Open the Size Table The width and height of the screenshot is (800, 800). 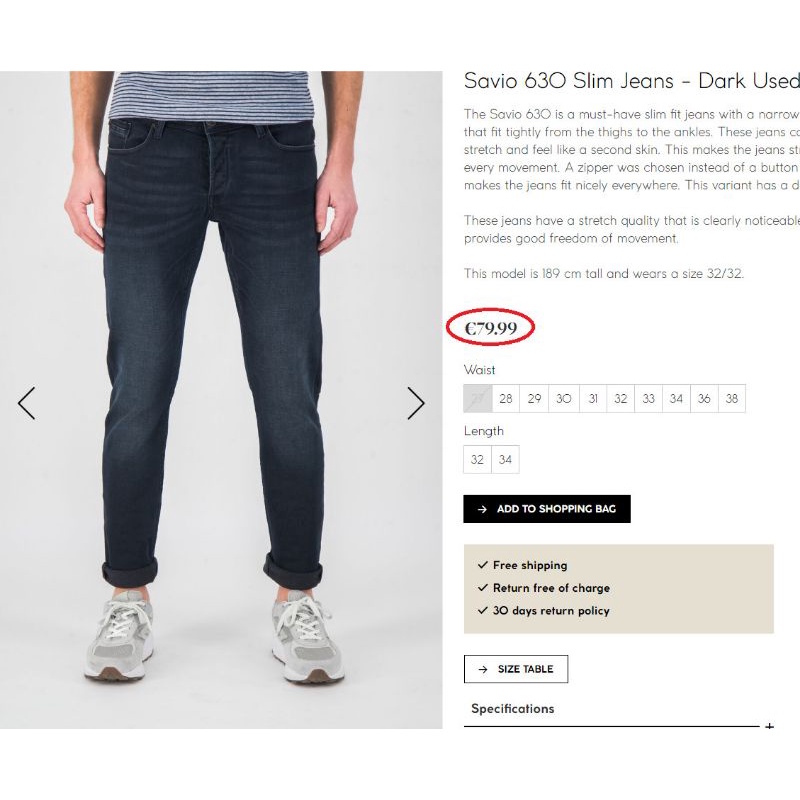pos(516,669)
